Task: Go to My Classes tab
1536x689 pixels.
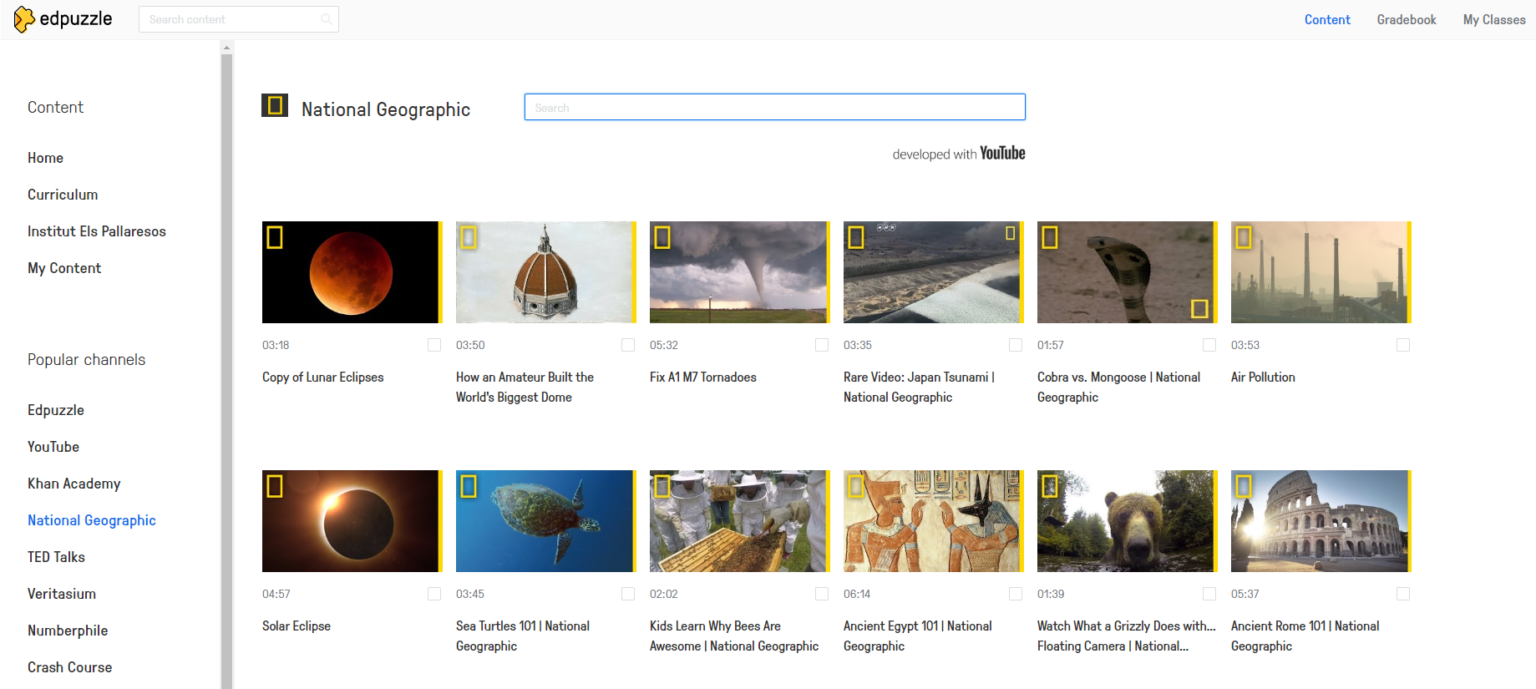Action: [x=1494, y=20]
